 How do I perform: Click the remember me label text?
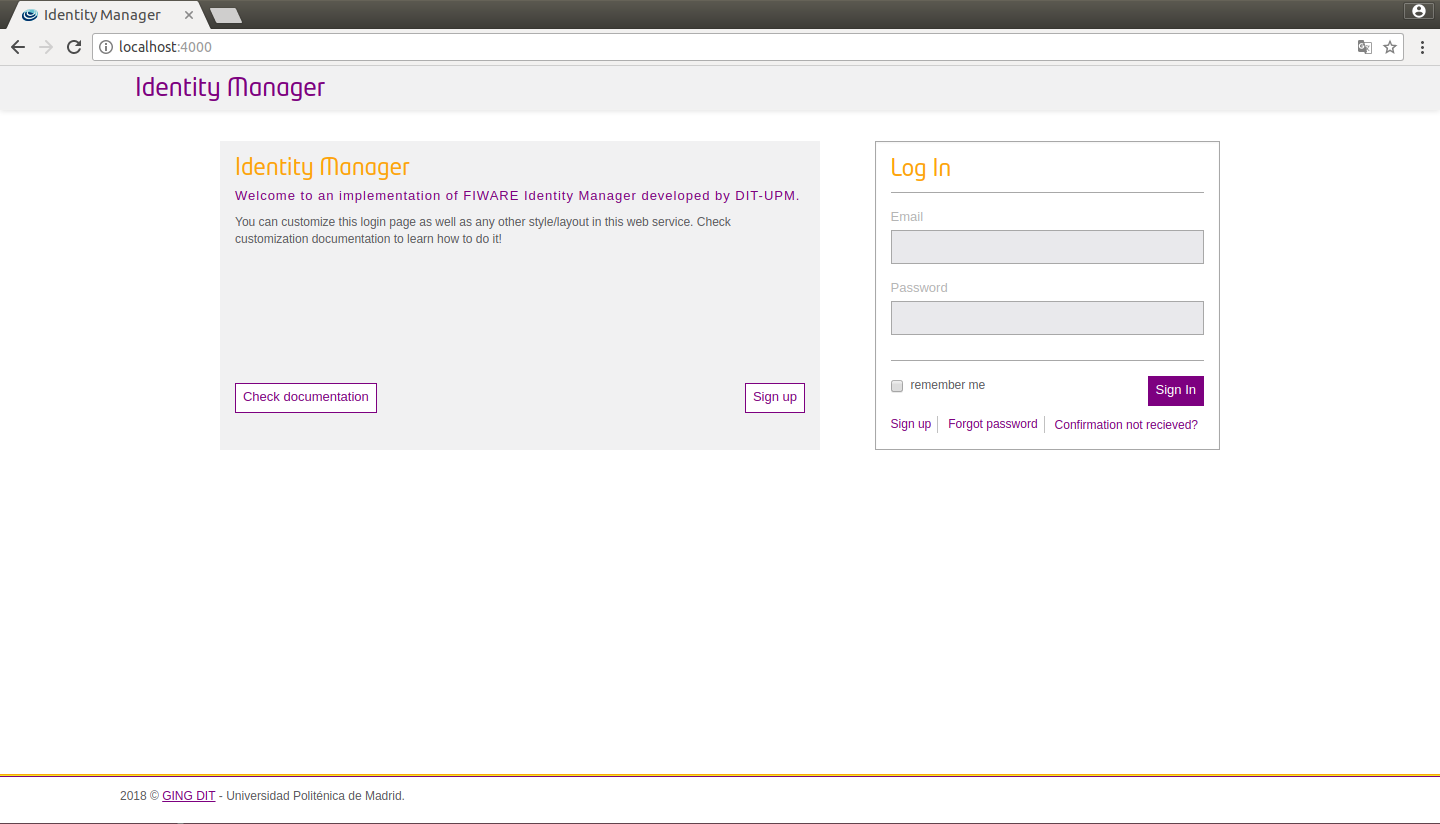point(948,385)
